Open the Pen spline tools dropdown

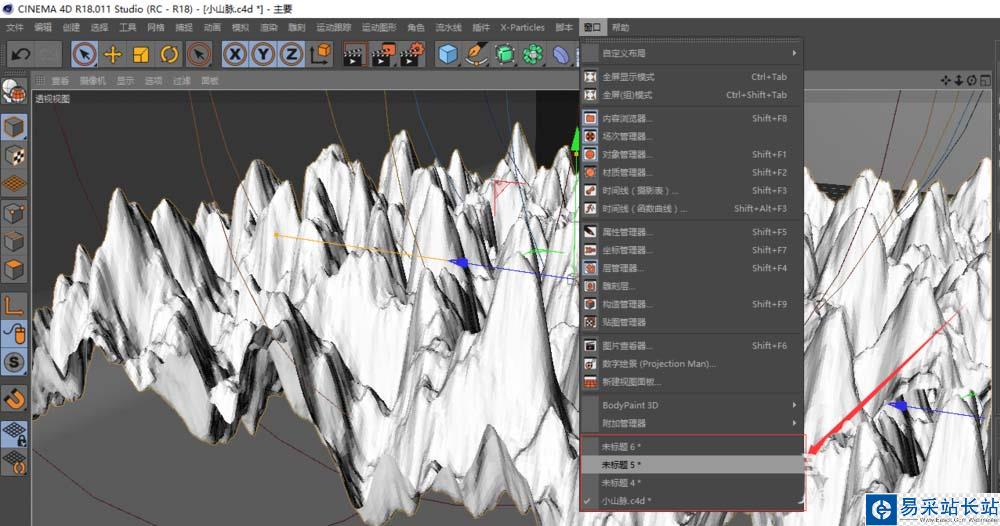point(476,54)
